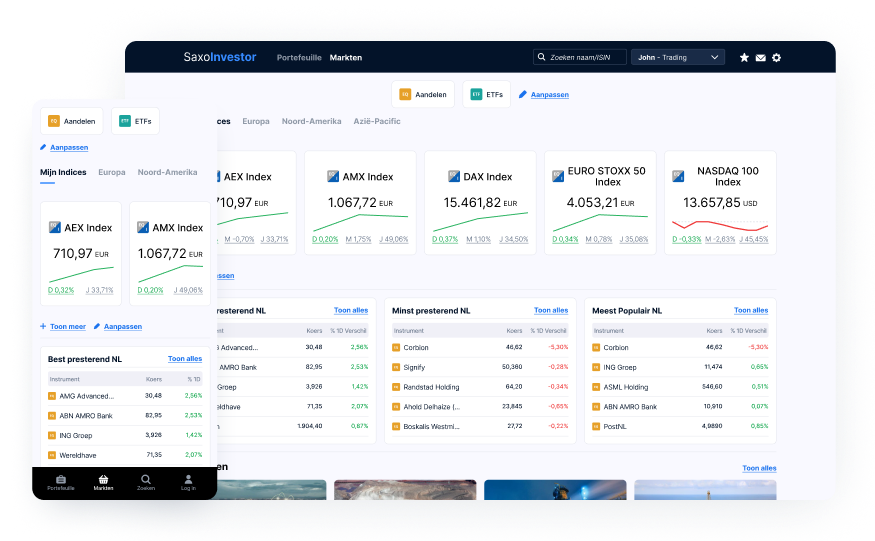Select Boskalis Westmi... row

click(x=480, y=427)
